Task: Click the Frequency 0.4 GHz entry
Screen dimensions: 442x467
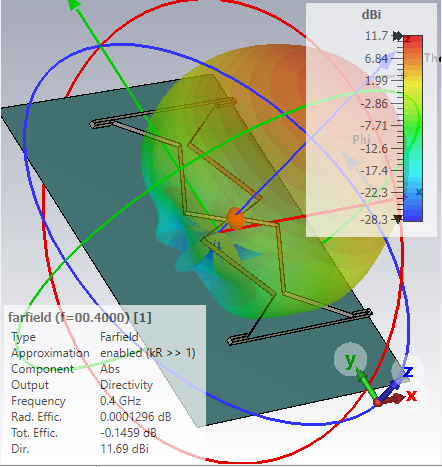Action: 76,401
